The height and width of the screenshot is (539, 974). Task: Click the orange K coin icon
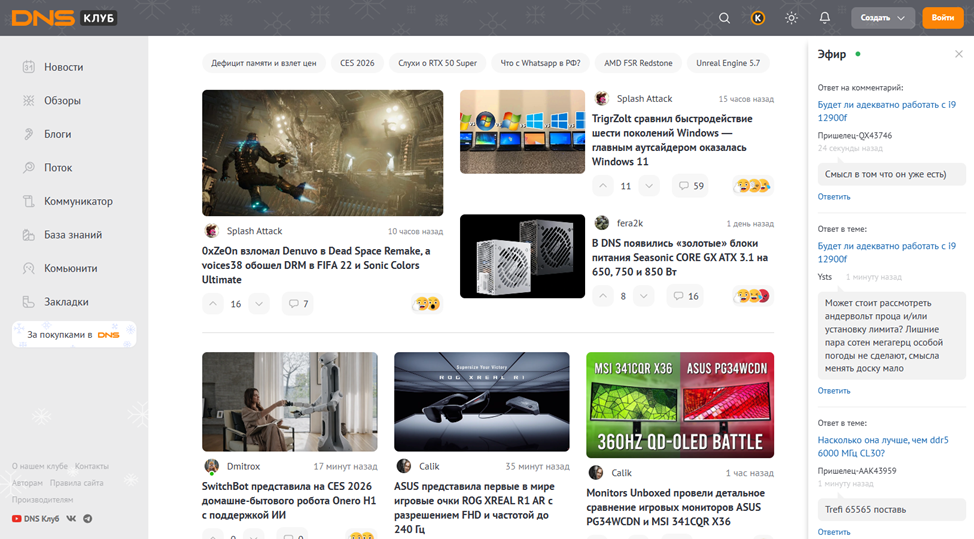(x=758, y=18)
